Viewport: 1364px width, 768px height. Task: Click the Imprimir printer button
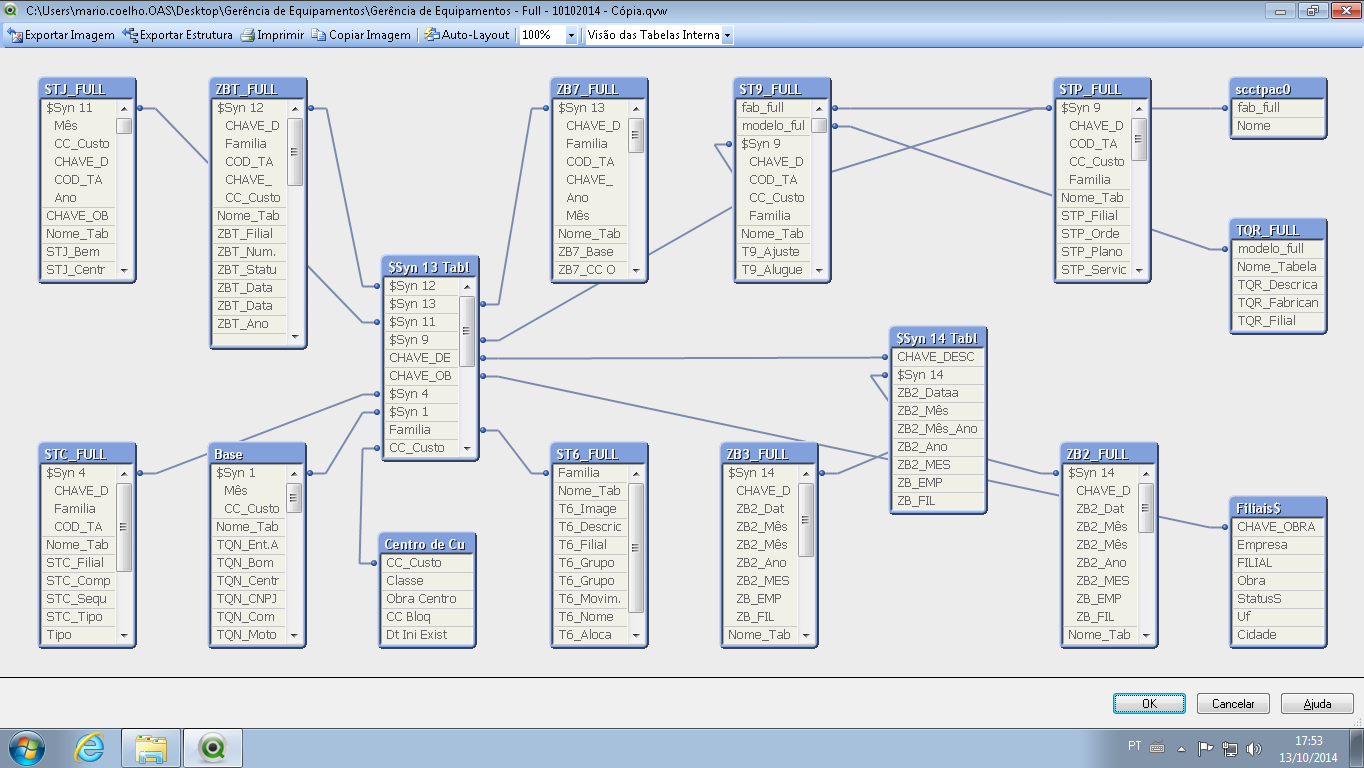point(272,35)
